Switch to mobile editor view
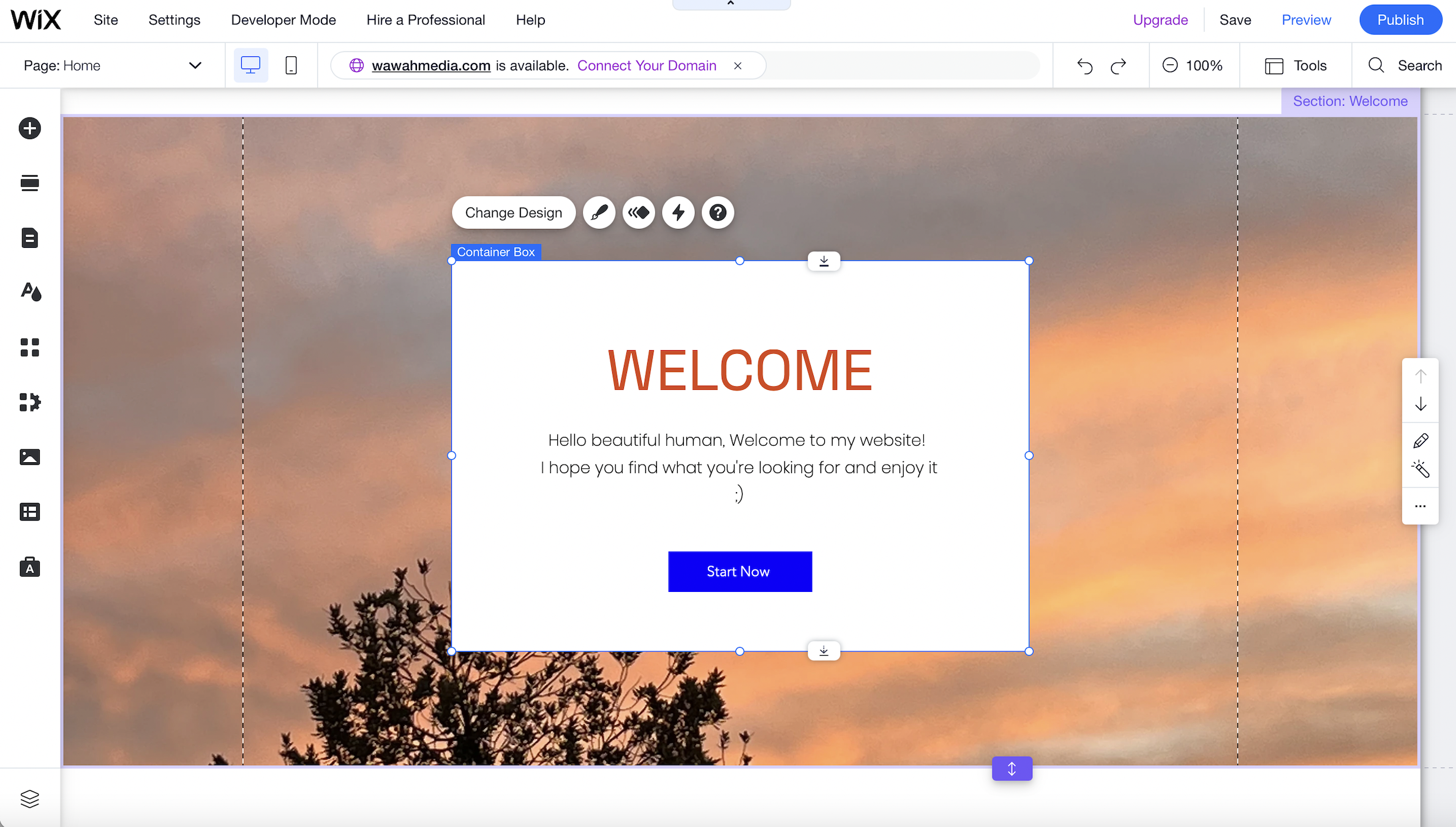 pos(291,65)
